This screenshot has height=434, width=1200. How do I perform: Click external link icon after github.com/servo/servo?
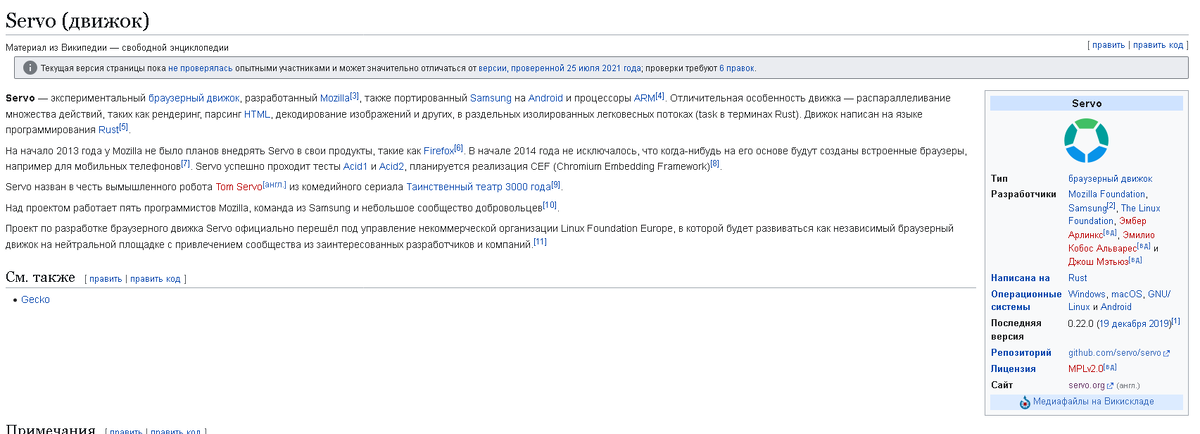click(1166, 353)
